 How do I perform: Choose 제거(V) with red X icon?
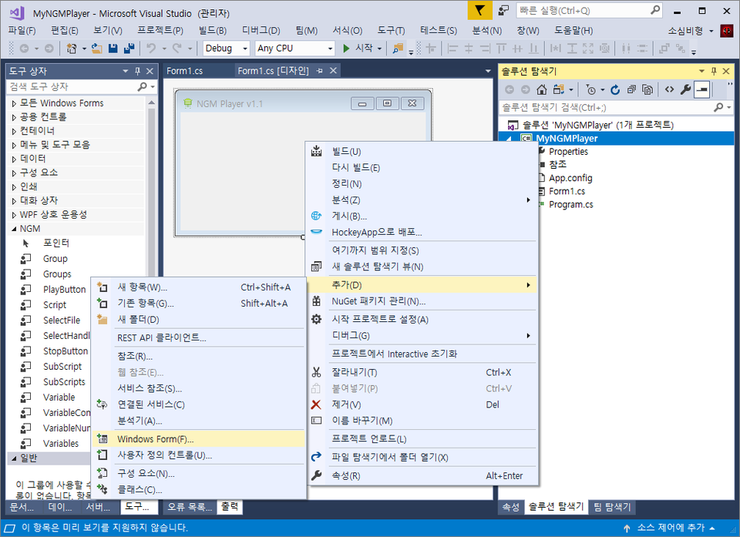422,404
